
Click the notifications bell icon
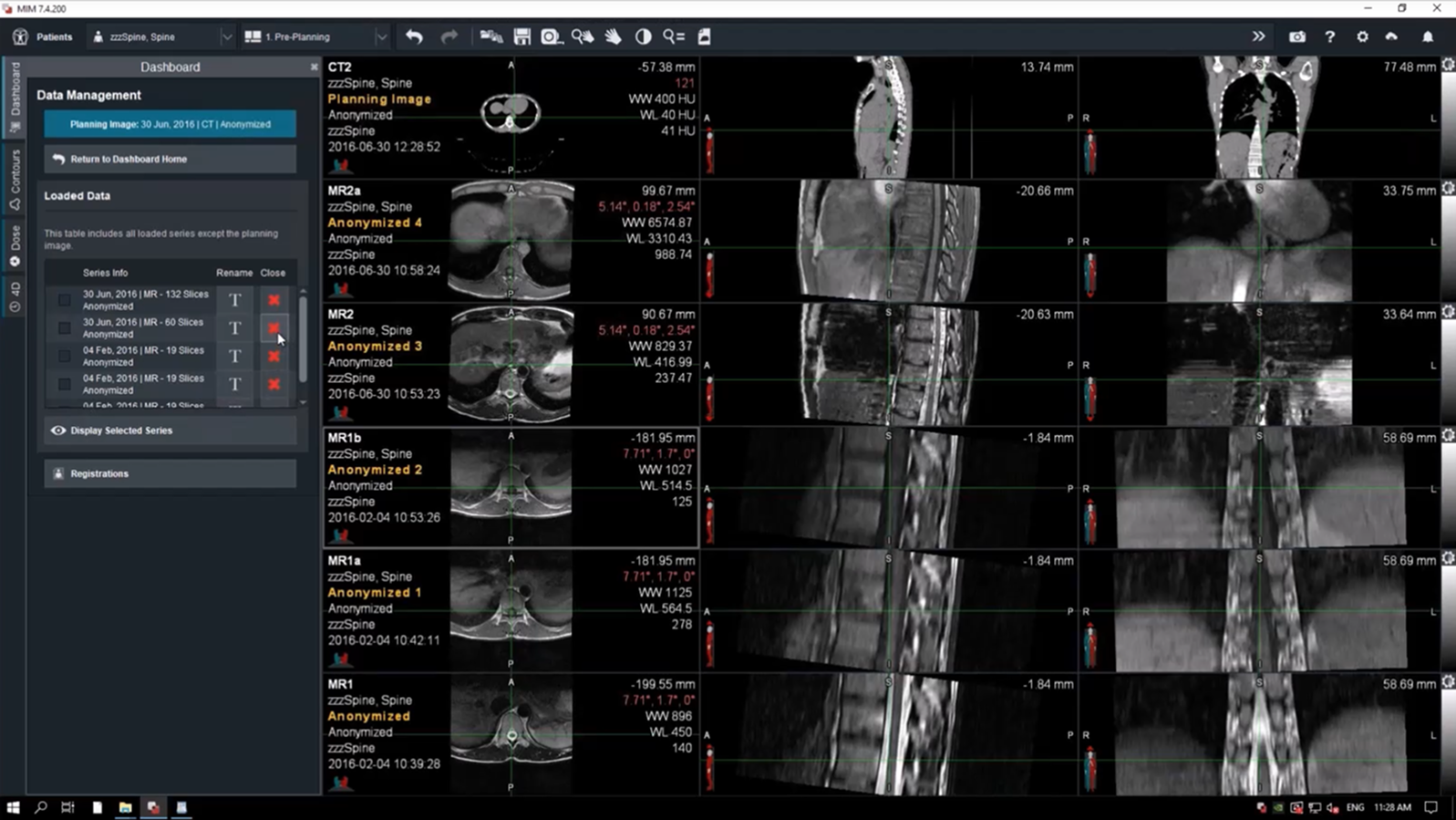[x=1428, y=37]
